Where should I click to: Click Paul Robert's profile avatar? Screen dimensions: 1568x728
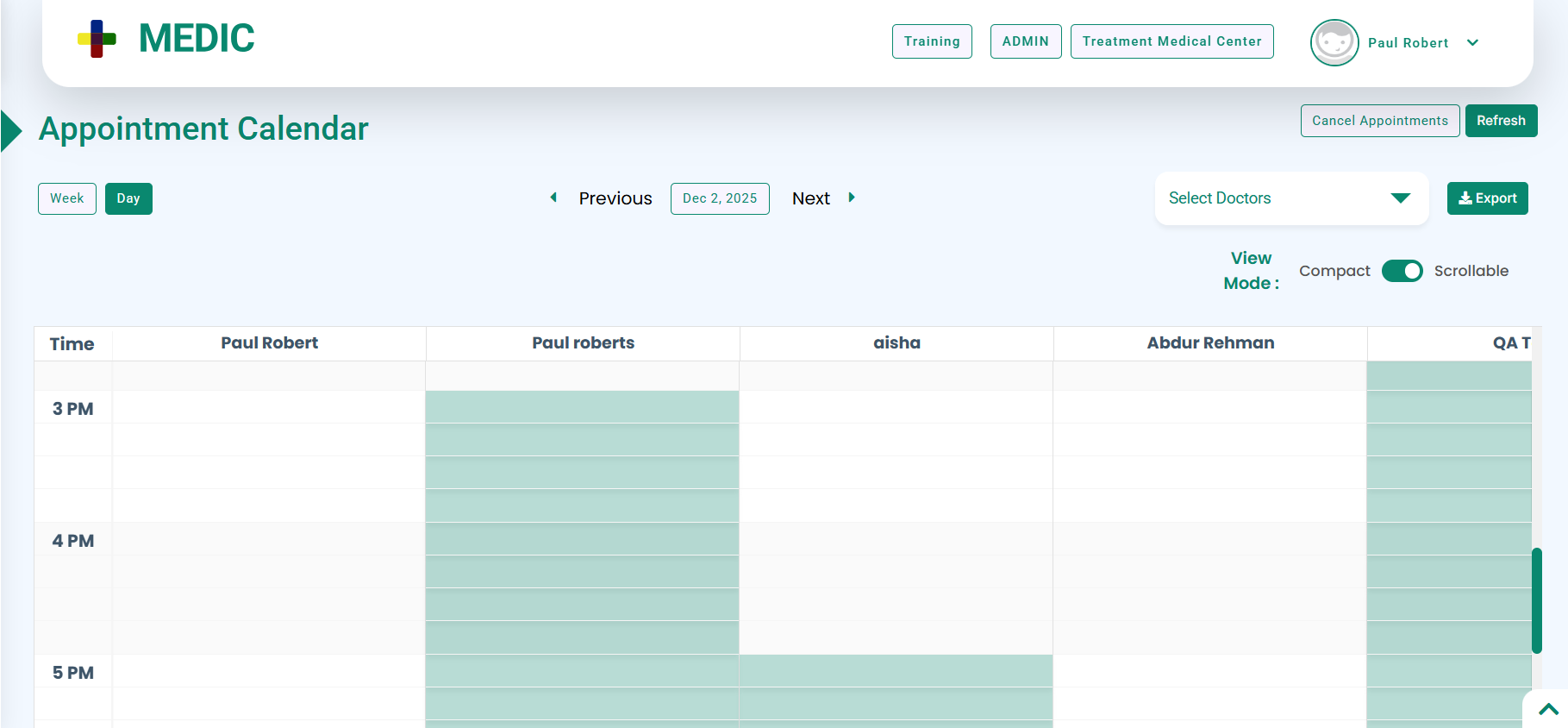point(1334,42)
